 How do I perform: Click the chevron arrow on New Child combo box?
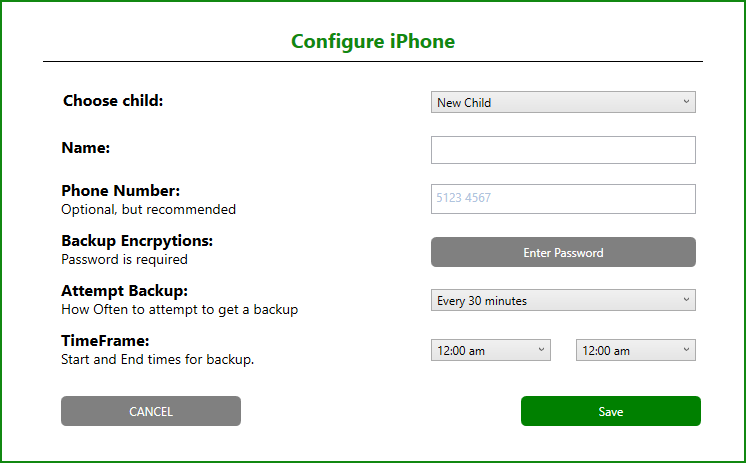pyautogui.click(x=686, y=101)
